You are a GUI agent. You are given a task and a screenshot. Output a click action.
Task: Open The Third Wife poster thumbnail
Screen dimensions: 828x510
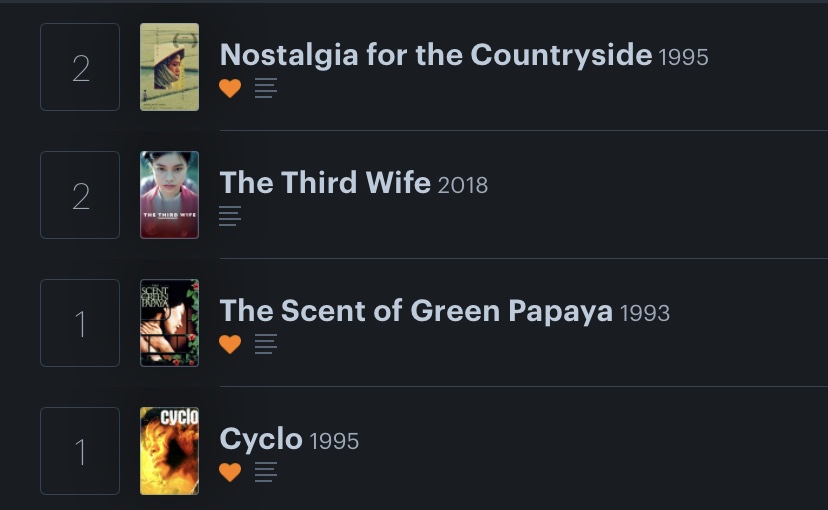tap(169, 195)
